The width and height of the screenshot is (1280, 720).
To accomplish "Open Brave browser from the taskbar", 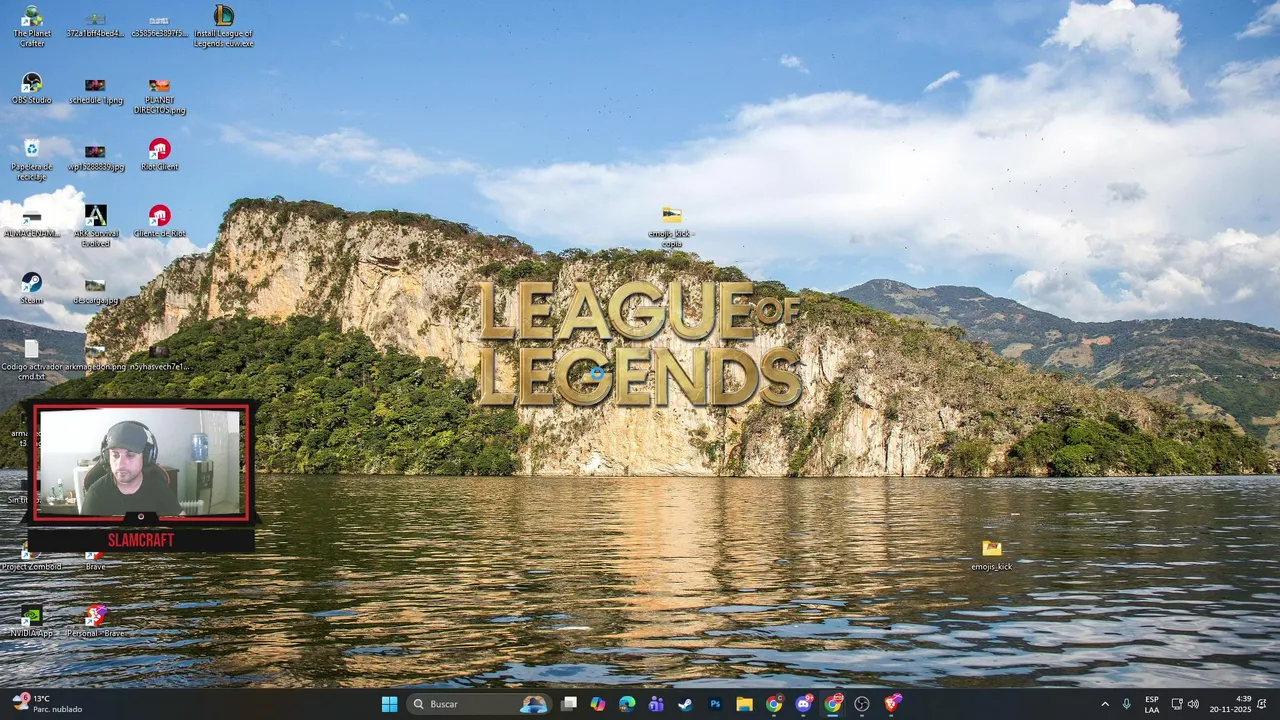I will (891, 704).
